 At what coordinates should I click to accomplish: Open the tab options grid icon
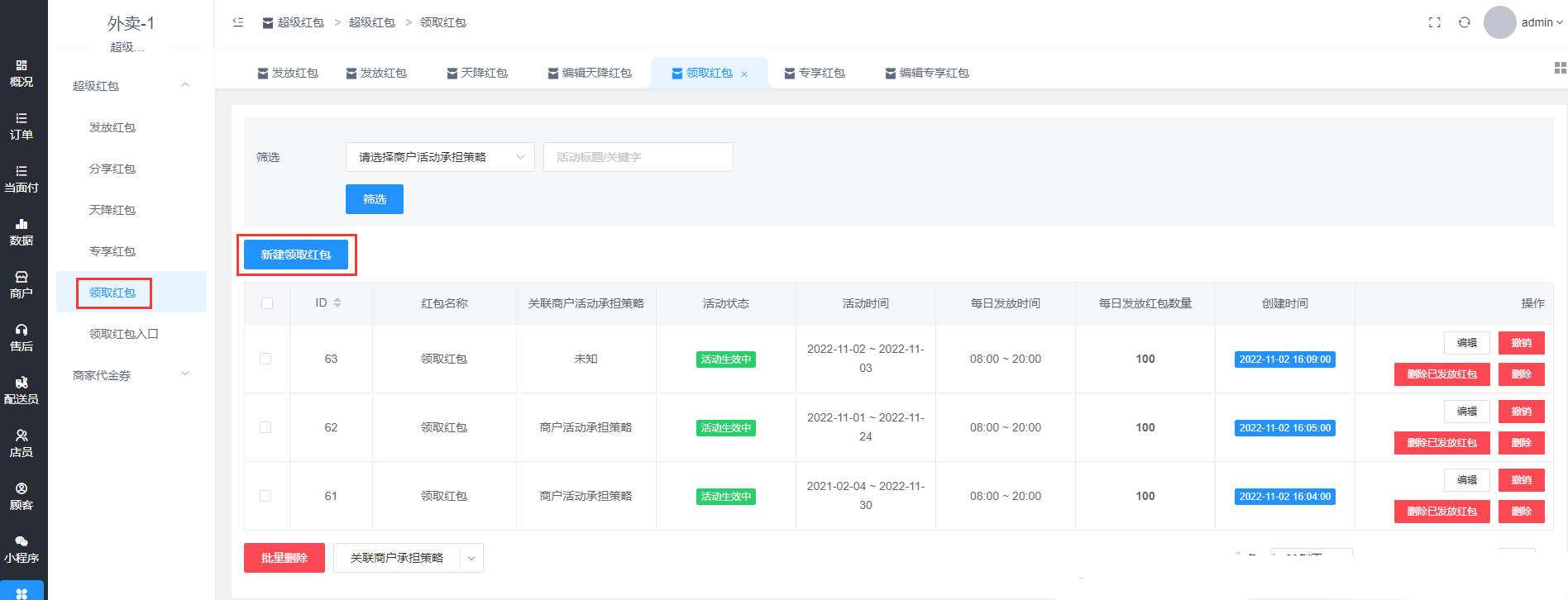1561,68
